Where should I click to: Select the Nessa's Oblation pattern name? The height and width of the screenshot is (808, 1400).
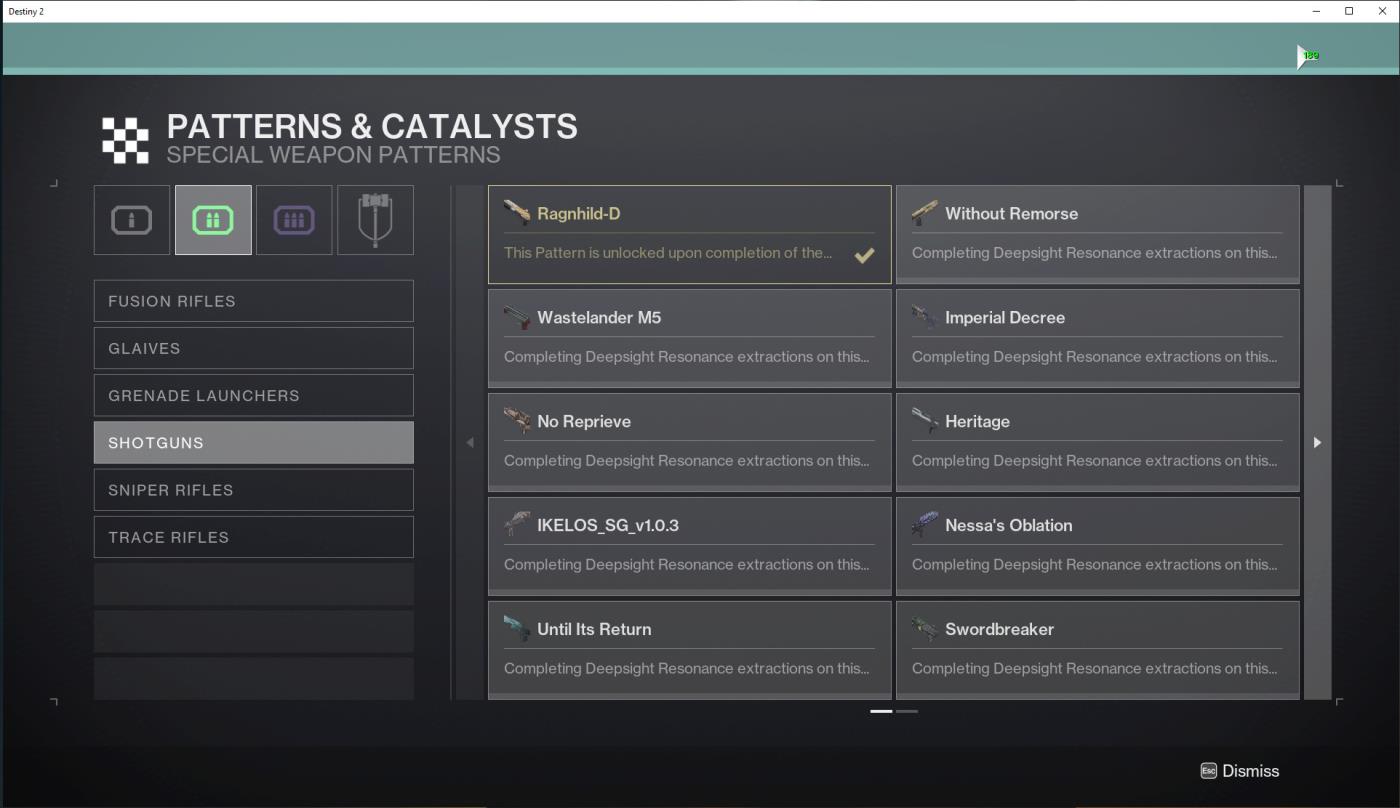(1008, 526)
